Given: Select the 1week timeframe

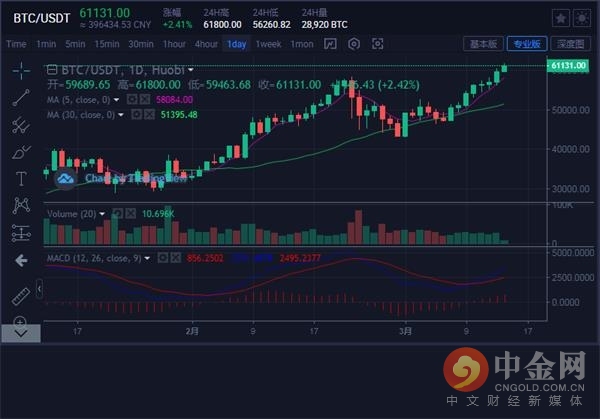Looking at the screenshot, I should 269,44.
